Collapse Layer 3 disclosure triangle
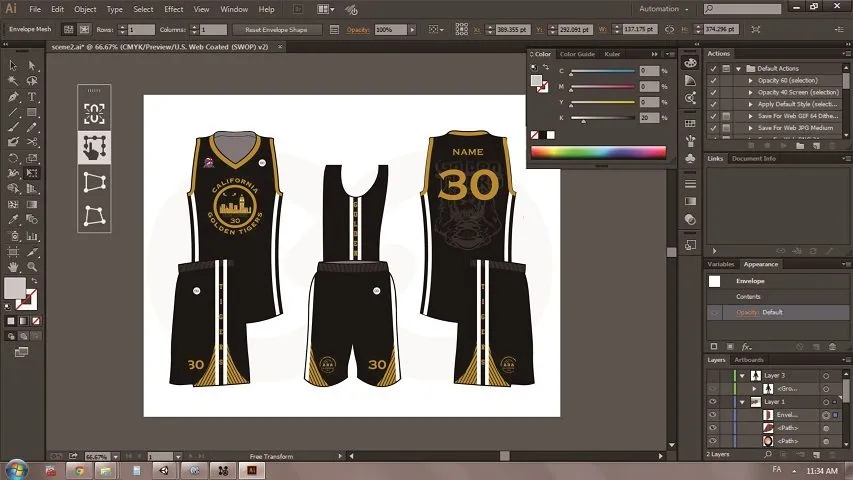Viewport: 853px width, 480px height. (x=742, y=376)
